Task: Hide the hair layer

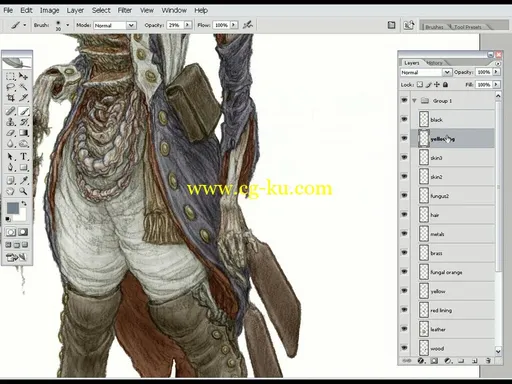Action: coord(404,214)
